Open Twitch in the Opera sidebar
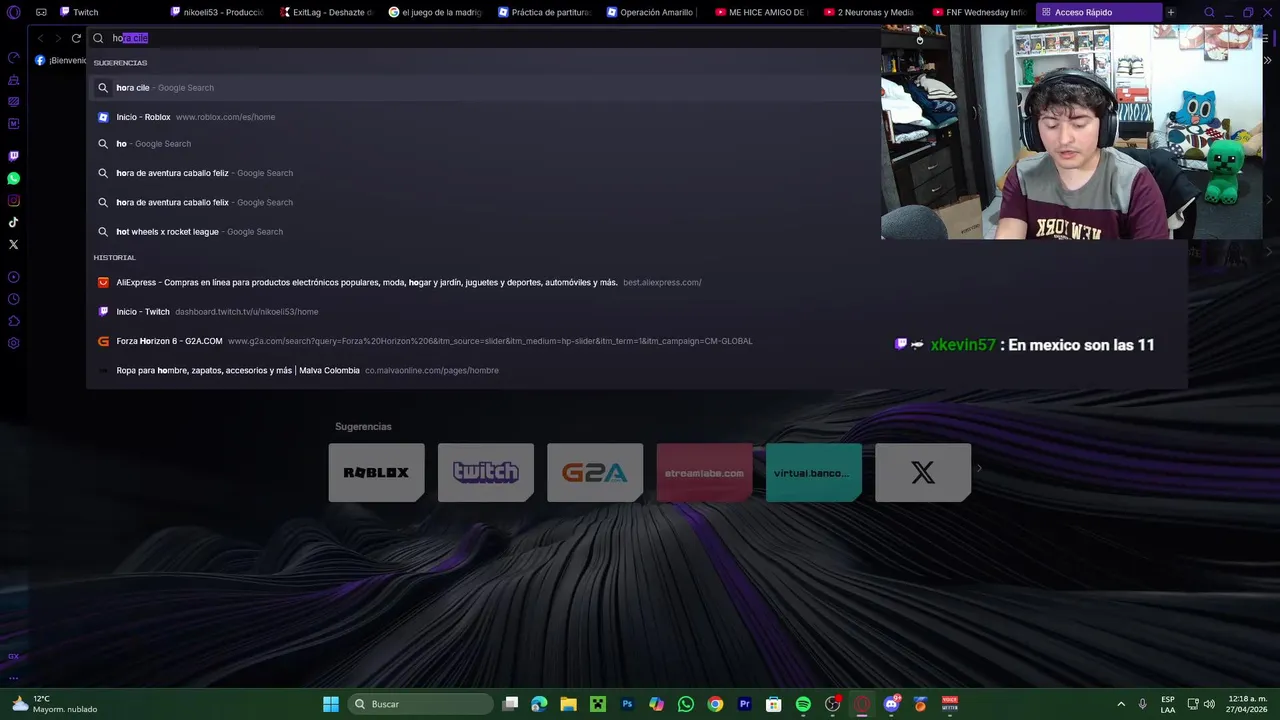The width and height of the screenshot is (1280, 720). tap(14, 156)
